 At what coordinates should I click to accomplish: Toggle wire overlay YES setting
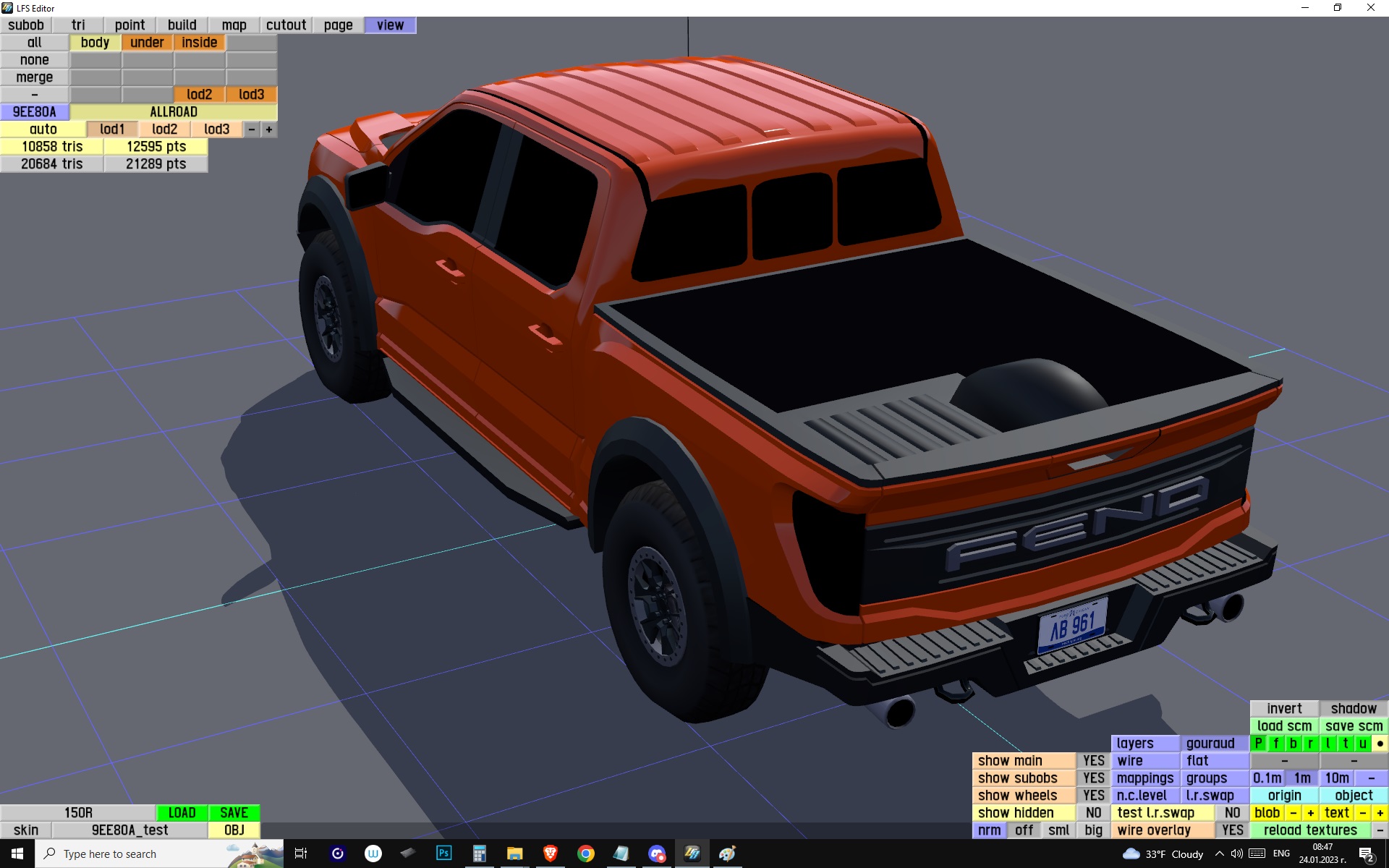click(1232, 830)
